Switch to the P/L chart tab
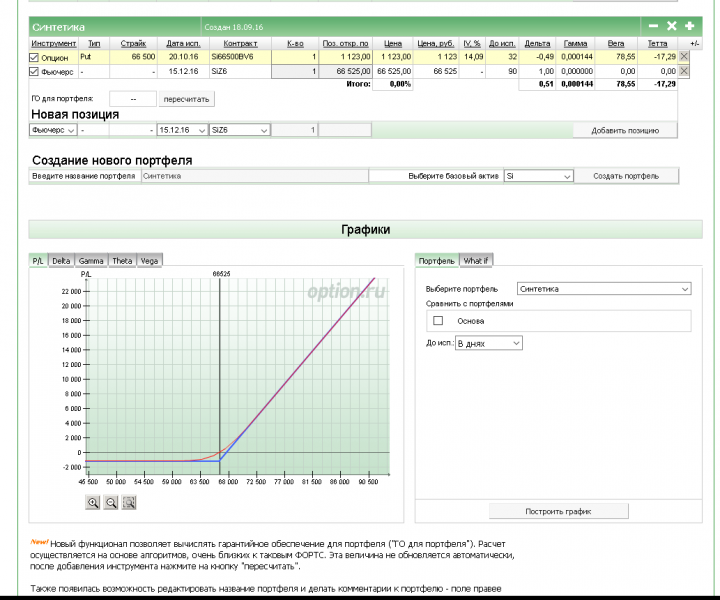 coord(38,260)
